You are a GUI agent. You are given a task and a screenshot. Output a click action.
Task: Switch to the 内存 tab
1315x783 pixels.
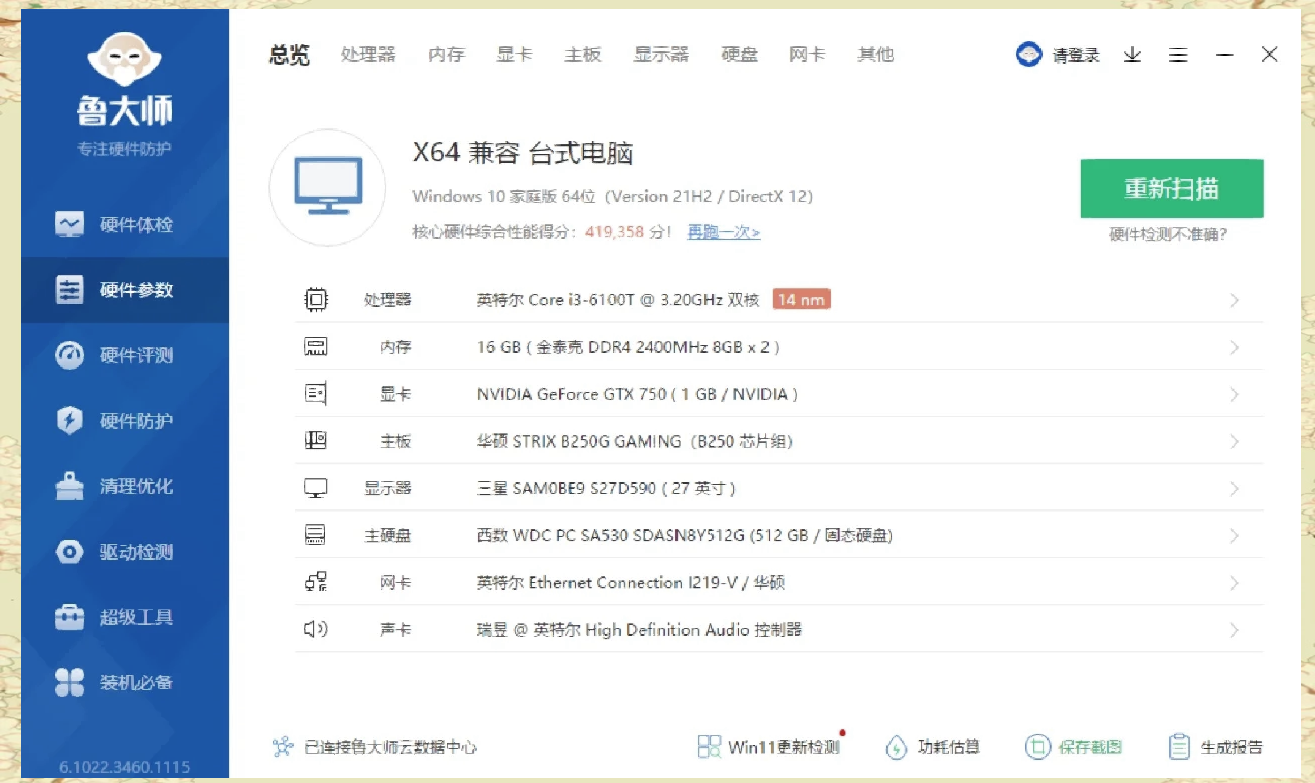coord(446,54)
